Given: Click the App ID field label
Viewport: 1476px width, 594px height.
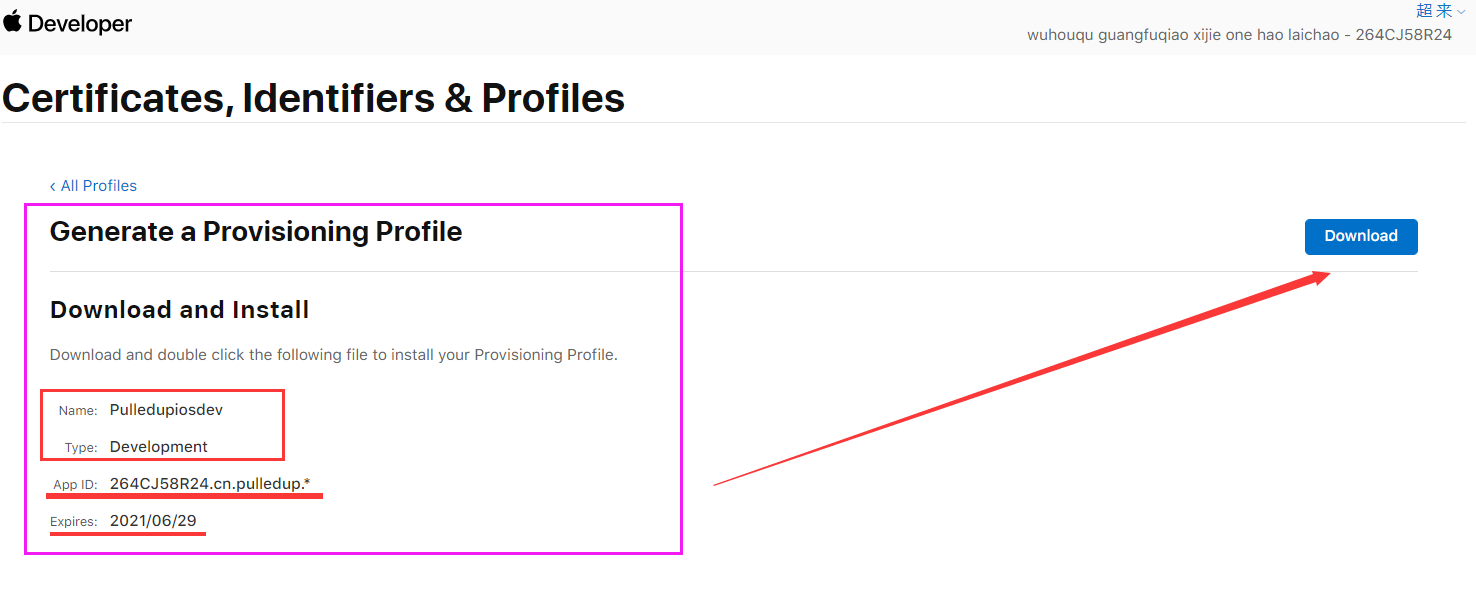Looking at the screenshot, I should (x=75, y=485).
